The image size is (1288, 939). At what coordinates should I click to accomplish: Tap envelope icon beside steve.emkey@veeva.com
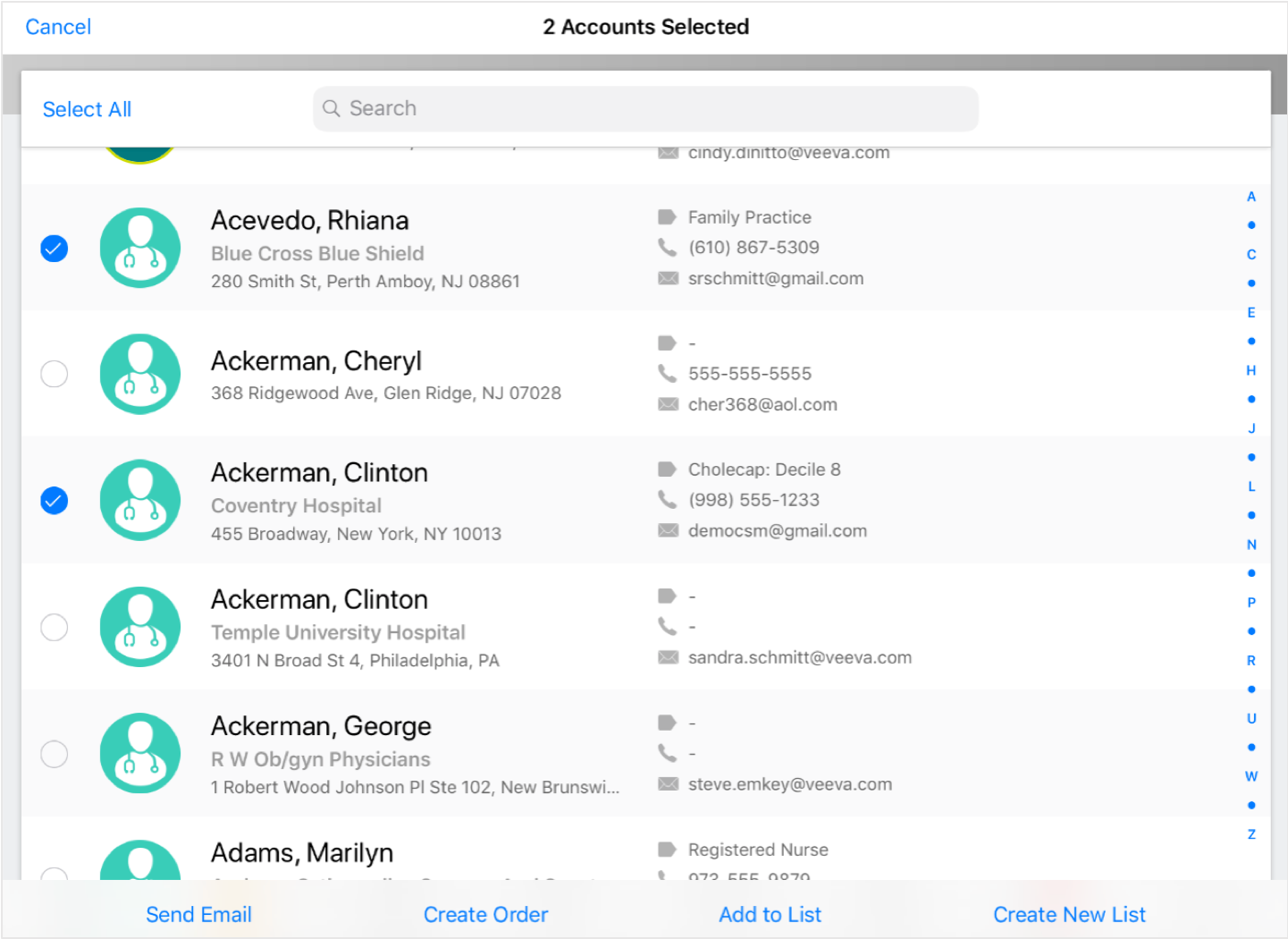coord(668,784)
